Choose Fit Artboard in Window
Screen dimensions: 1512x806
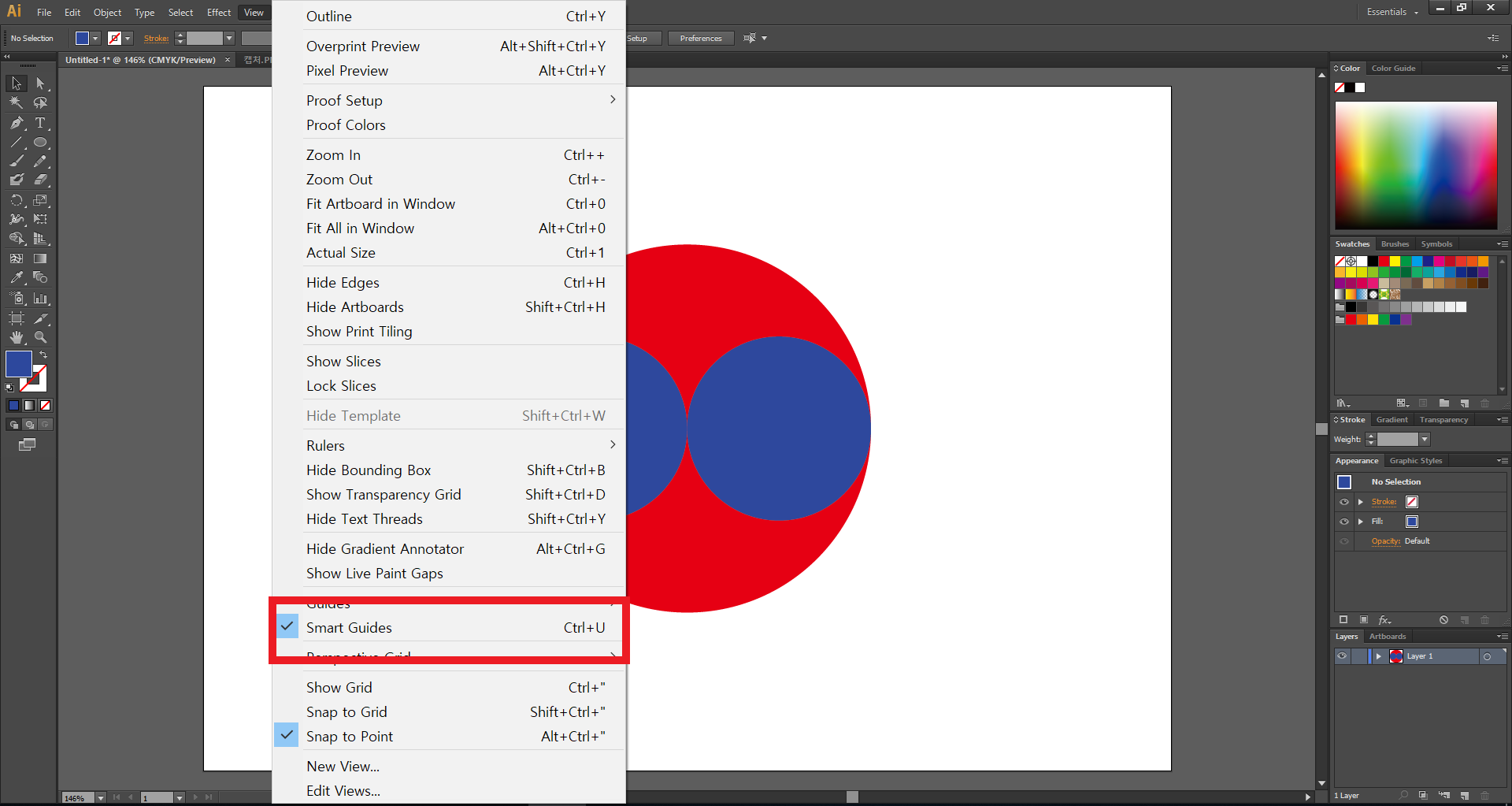(x=449, y=204)
